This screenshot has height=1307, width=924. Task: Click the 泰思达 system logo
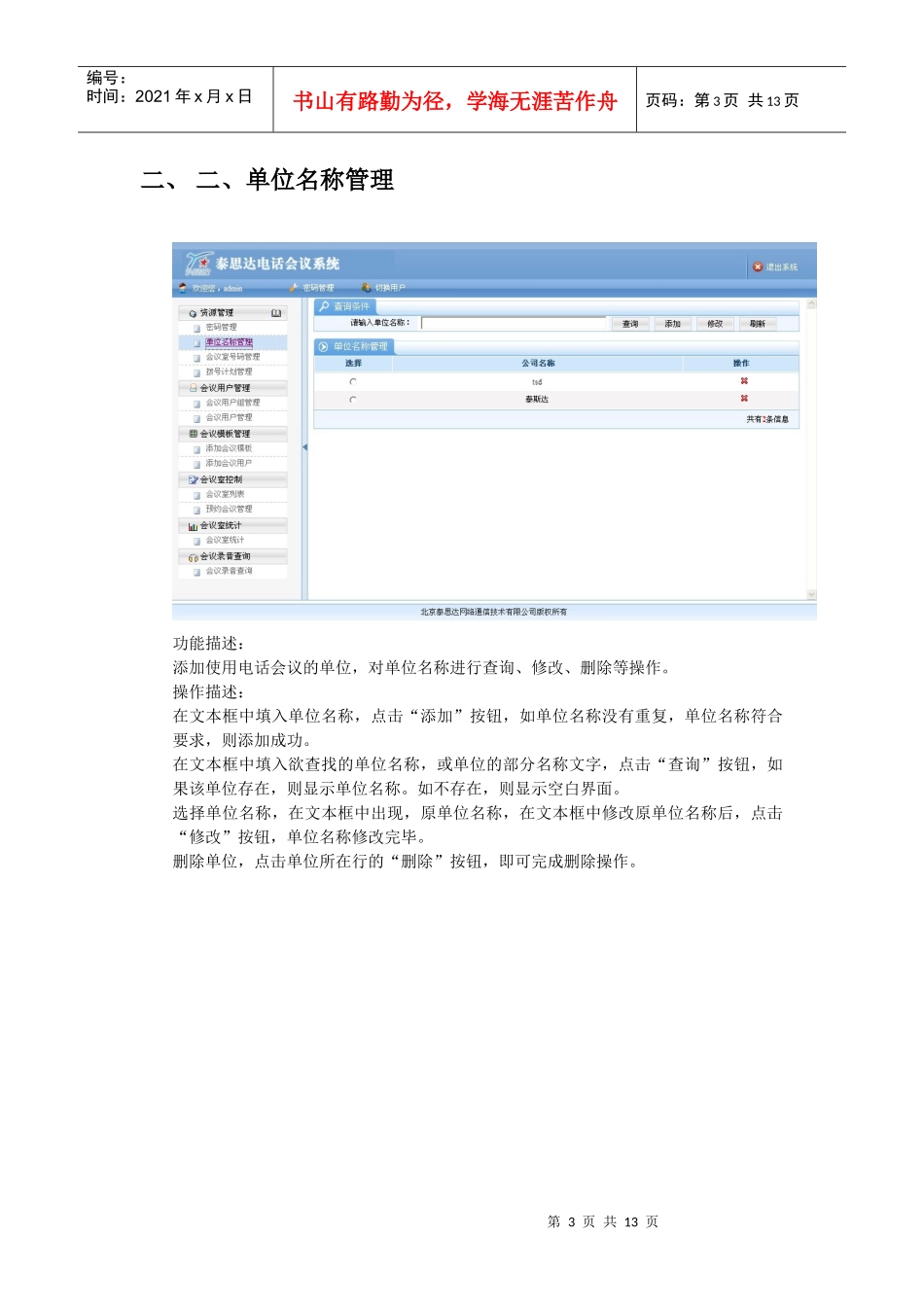click(x=198, y=264)
